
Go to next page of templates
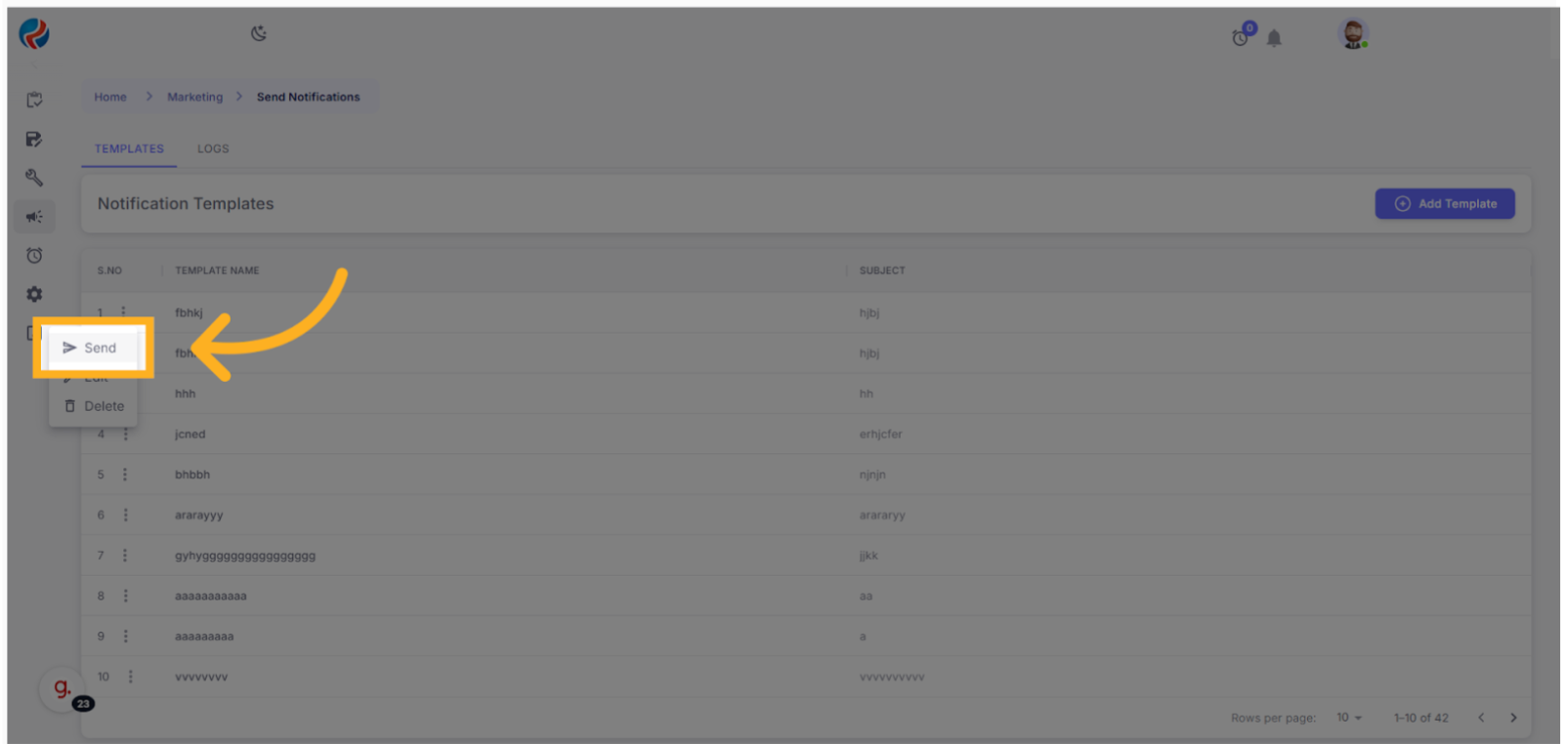click(x=1513, y=718)
